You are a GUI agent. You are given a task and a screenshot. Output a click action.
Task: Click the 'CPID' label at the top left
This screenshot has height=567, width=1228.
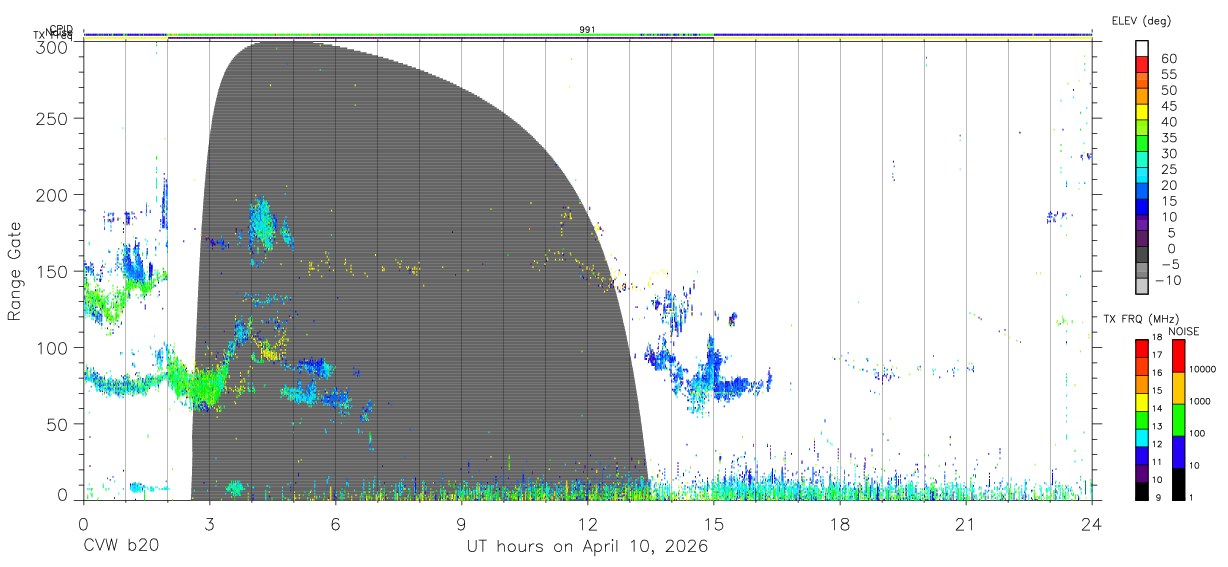[x=61, y=29]
